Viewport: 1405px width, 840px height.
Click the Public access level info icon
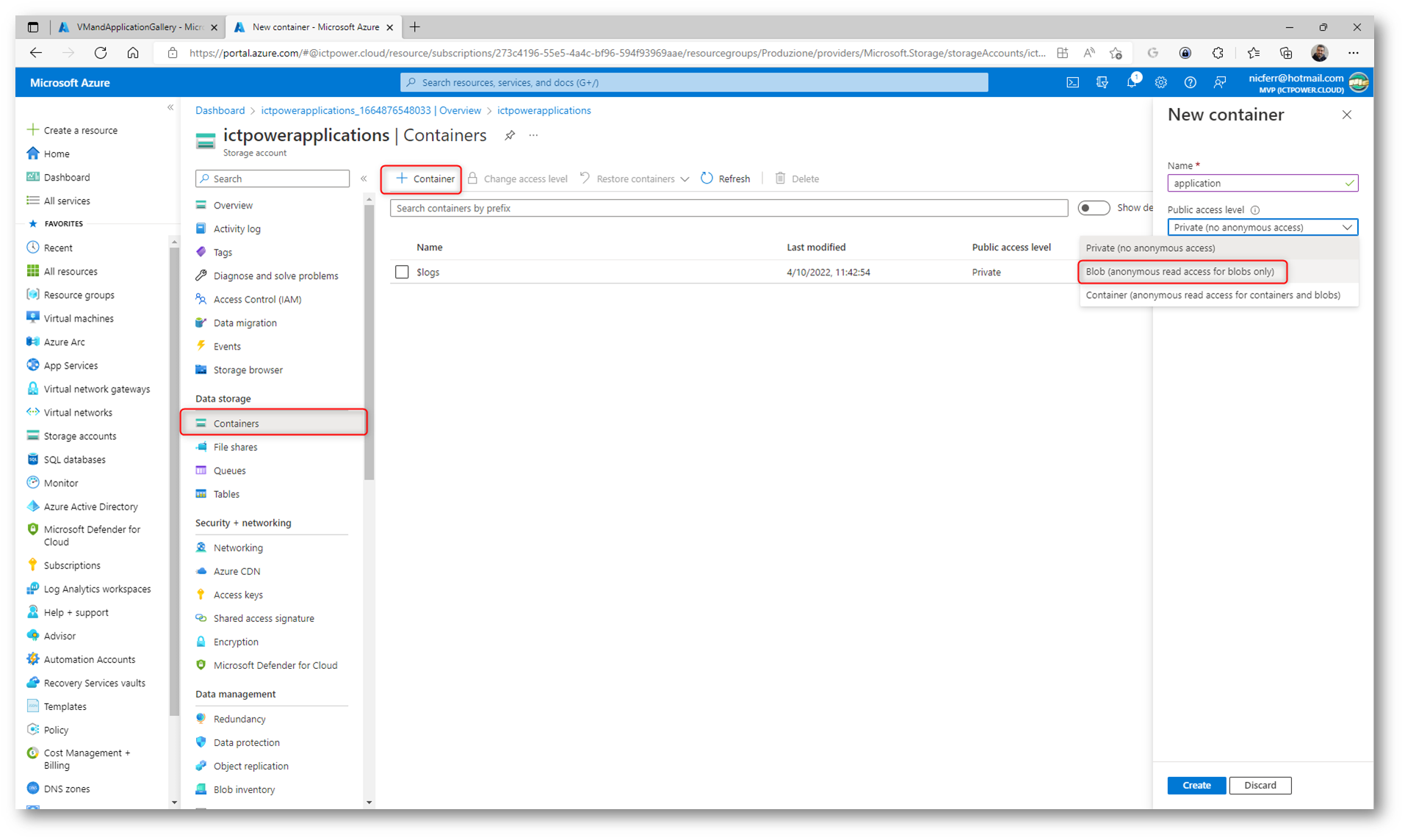1255,210
